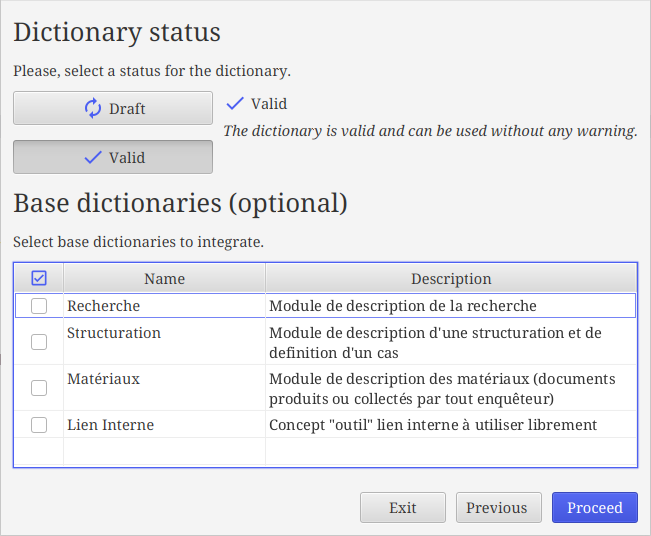This screenshot has width=651, height=536.
Task: Set dictionary status to Valid button
Action: 113,157
